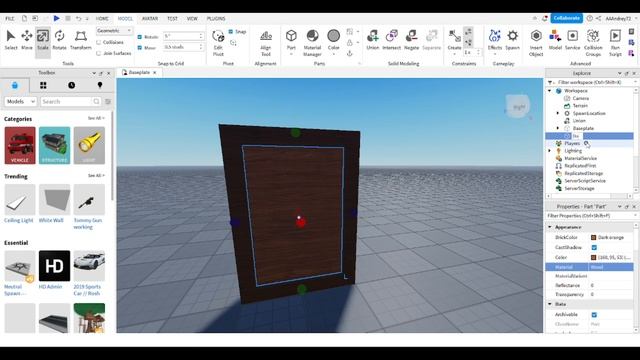Viewport: 640px width, 360px height.
Task: Click the Color property swatch
Action: coord(593,257)
